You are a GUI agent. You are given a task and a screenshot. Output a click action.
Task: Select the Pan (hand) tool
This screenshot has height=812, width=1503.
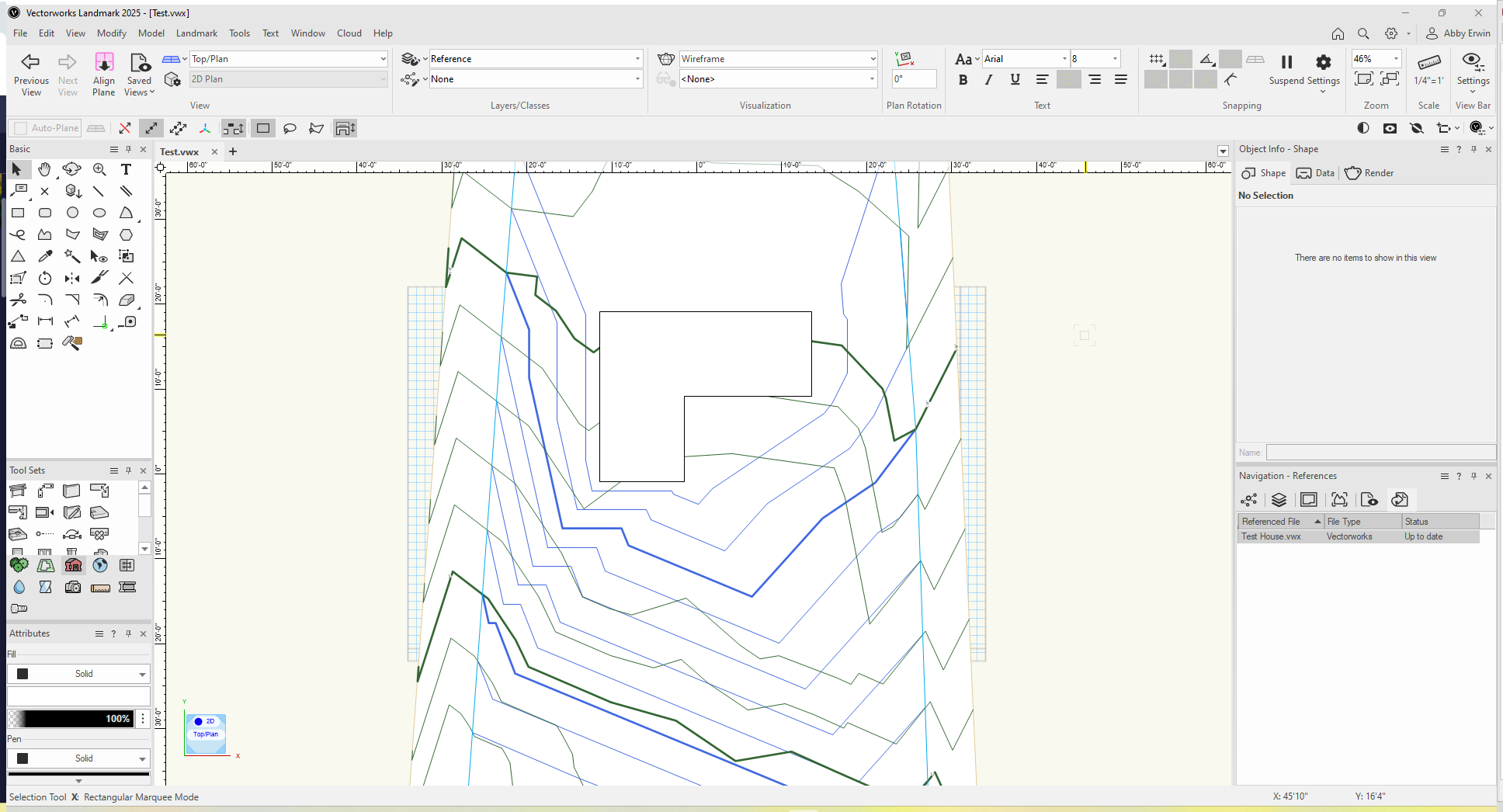45,169
